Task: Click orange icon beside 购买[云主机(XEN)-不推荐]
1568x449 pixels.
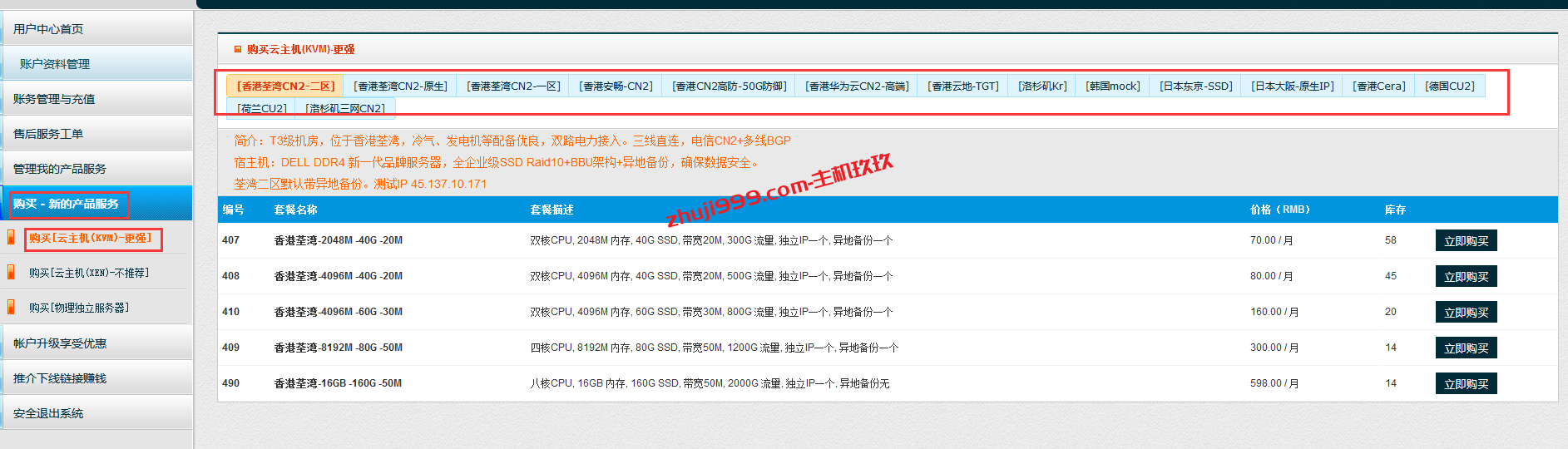Action: (11, 273)
